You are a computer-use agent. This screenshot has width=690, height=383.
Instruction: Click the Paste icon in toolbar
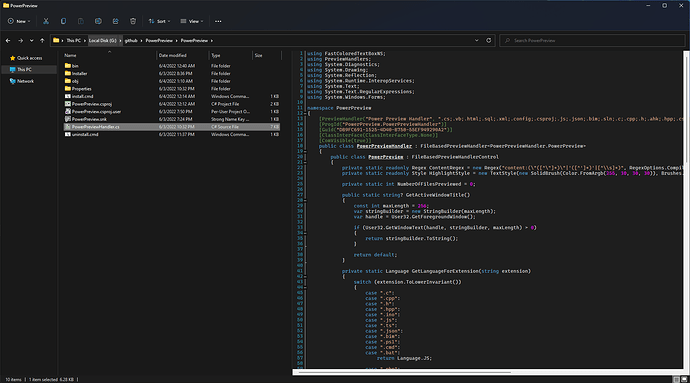pyautogui.click(x=81, y=21)
